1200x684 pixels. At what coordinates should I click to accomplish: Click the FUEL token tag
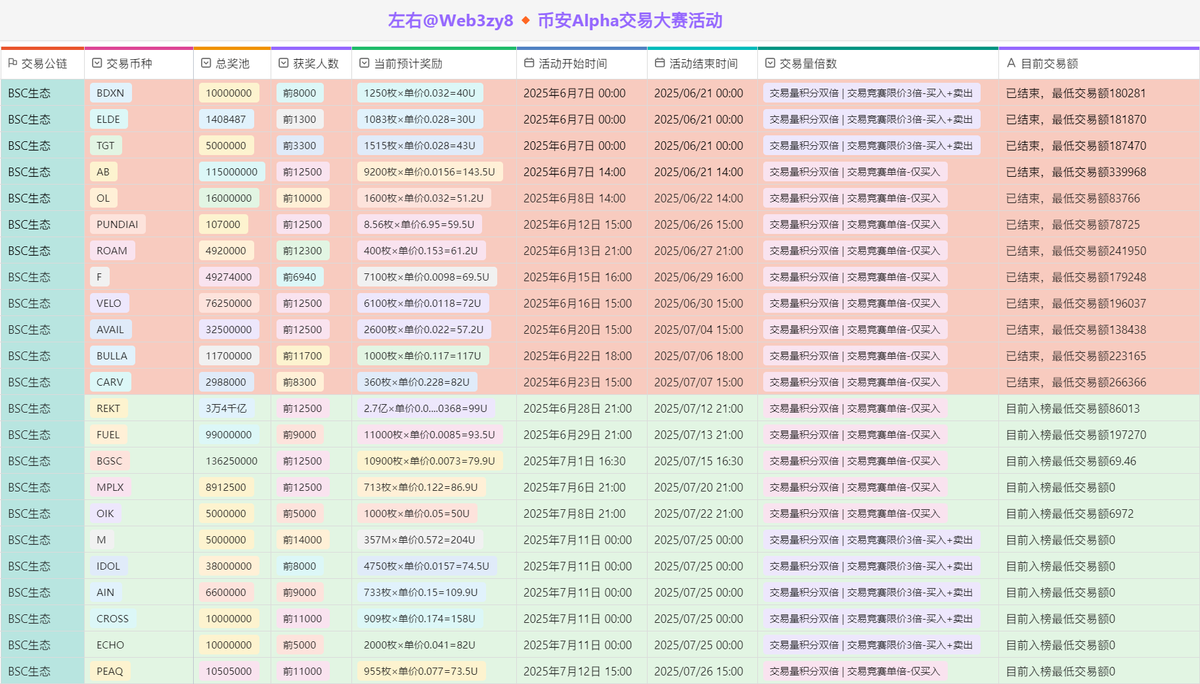(108, 435)
